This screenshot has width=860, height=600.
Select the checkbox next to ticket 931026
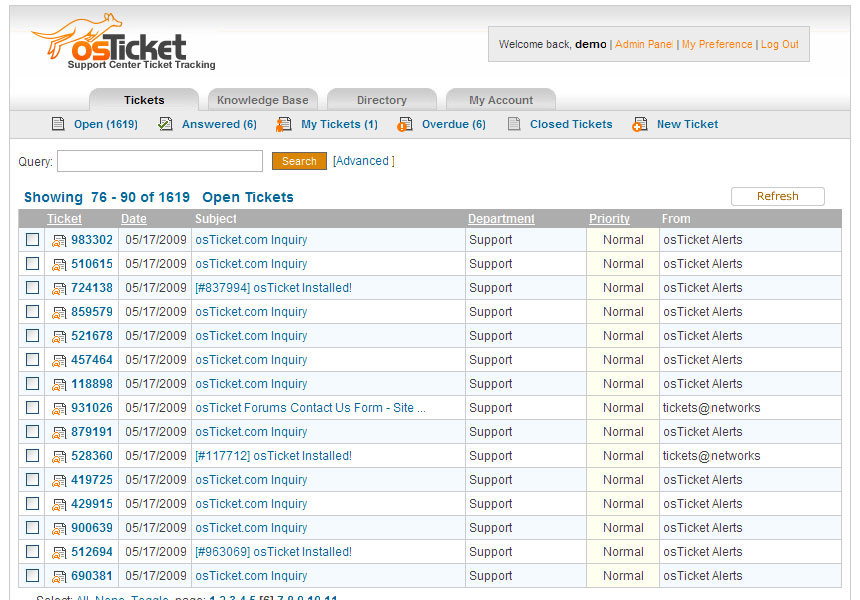coord(31,408)
